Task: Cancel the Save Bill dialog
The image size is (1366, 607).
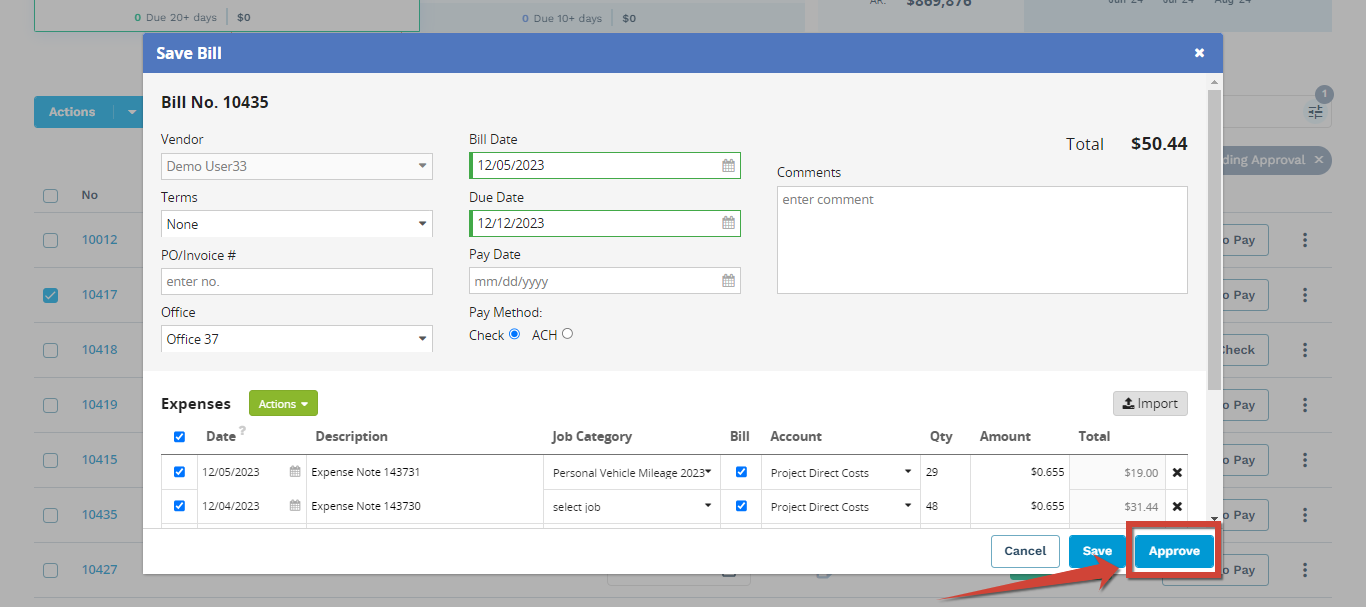Action: click(x=1025, y=551)
